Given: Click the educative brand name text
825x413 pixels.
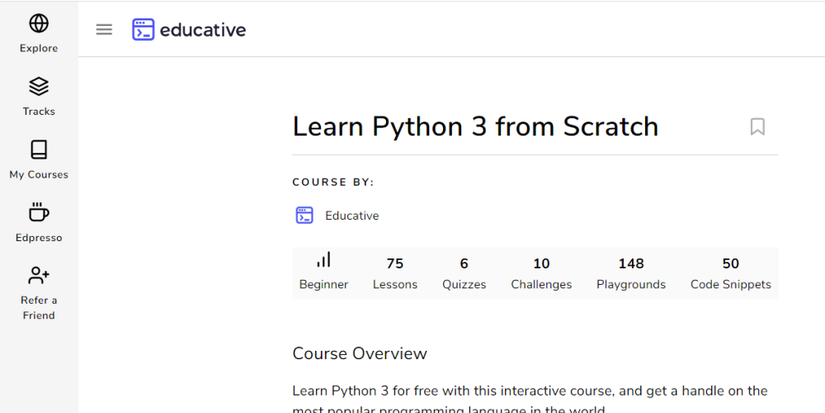Looking at the screenshot, I should (x=203, y=30).
